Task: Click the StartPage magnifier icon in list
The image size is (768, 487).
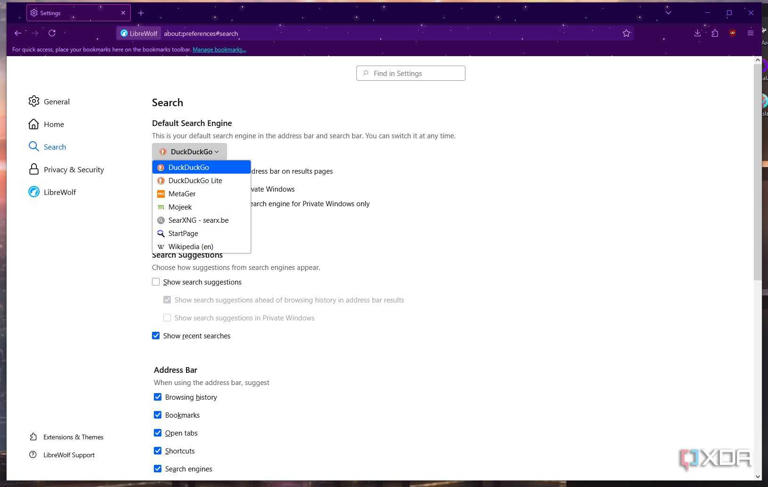Action: click(x=161, y=233)
